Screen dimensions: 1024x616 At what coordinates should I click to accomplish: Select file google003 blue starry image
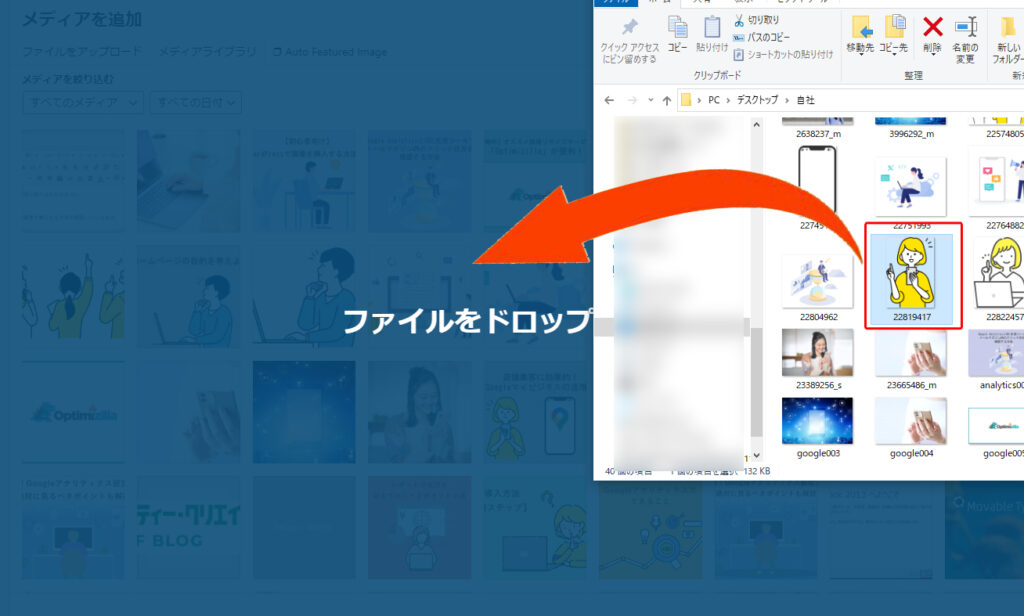[x=818, y=427]
